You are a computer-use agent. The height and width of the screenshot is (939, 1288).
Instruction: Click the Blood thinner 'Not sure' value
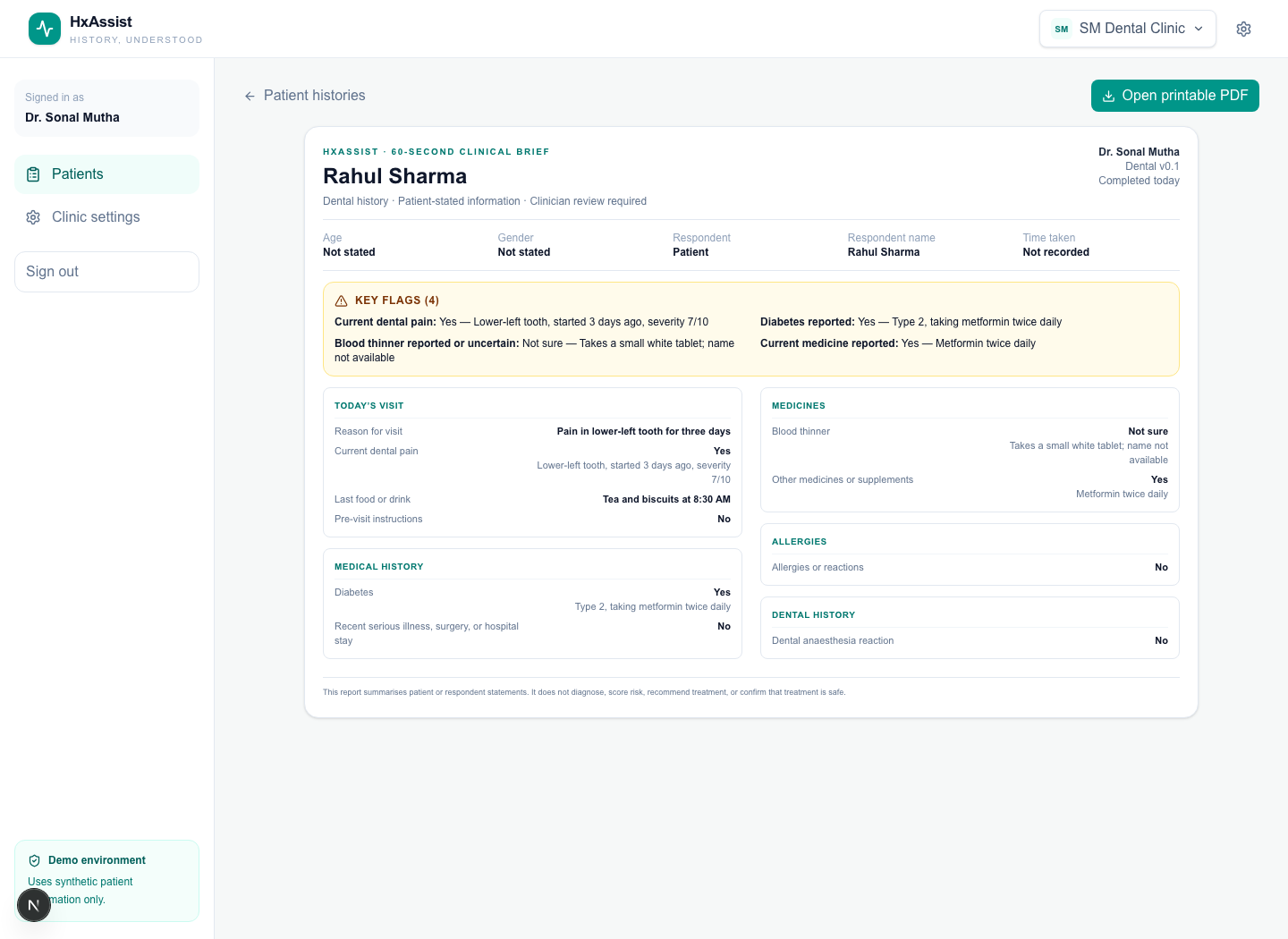[1148, 431]
